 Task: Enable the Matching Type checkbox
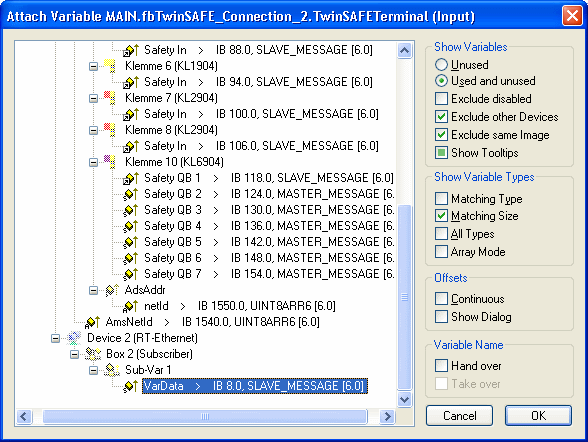441,198
